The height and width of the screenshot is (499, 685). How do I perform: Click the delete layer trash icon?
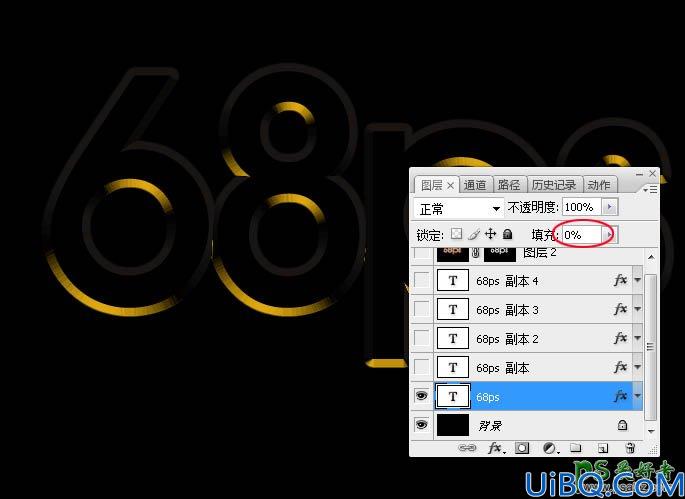tap(630, 448)
